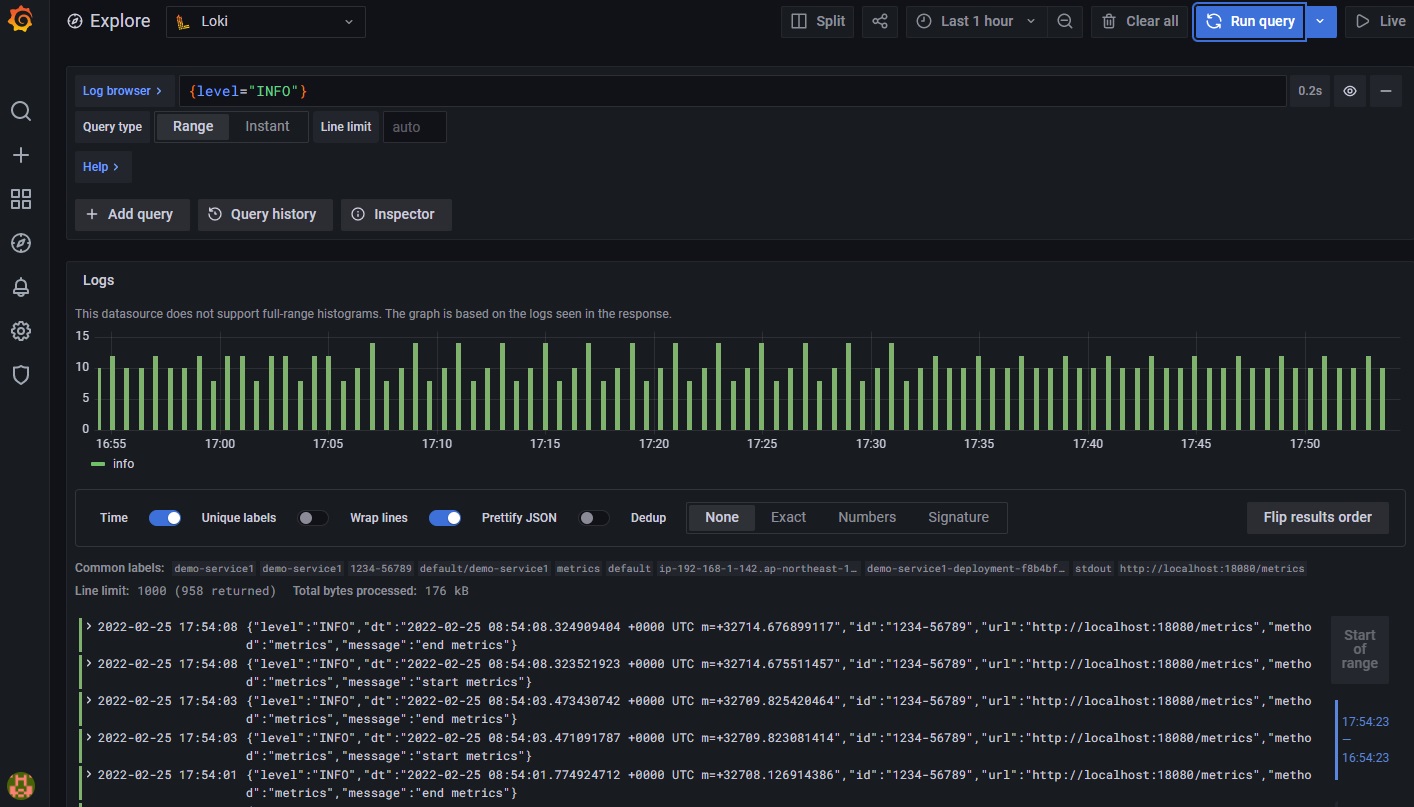Viewport: 1414px width, 807px height.
Task: Select Dedup Numbers option
Action: tap(867, 518)
